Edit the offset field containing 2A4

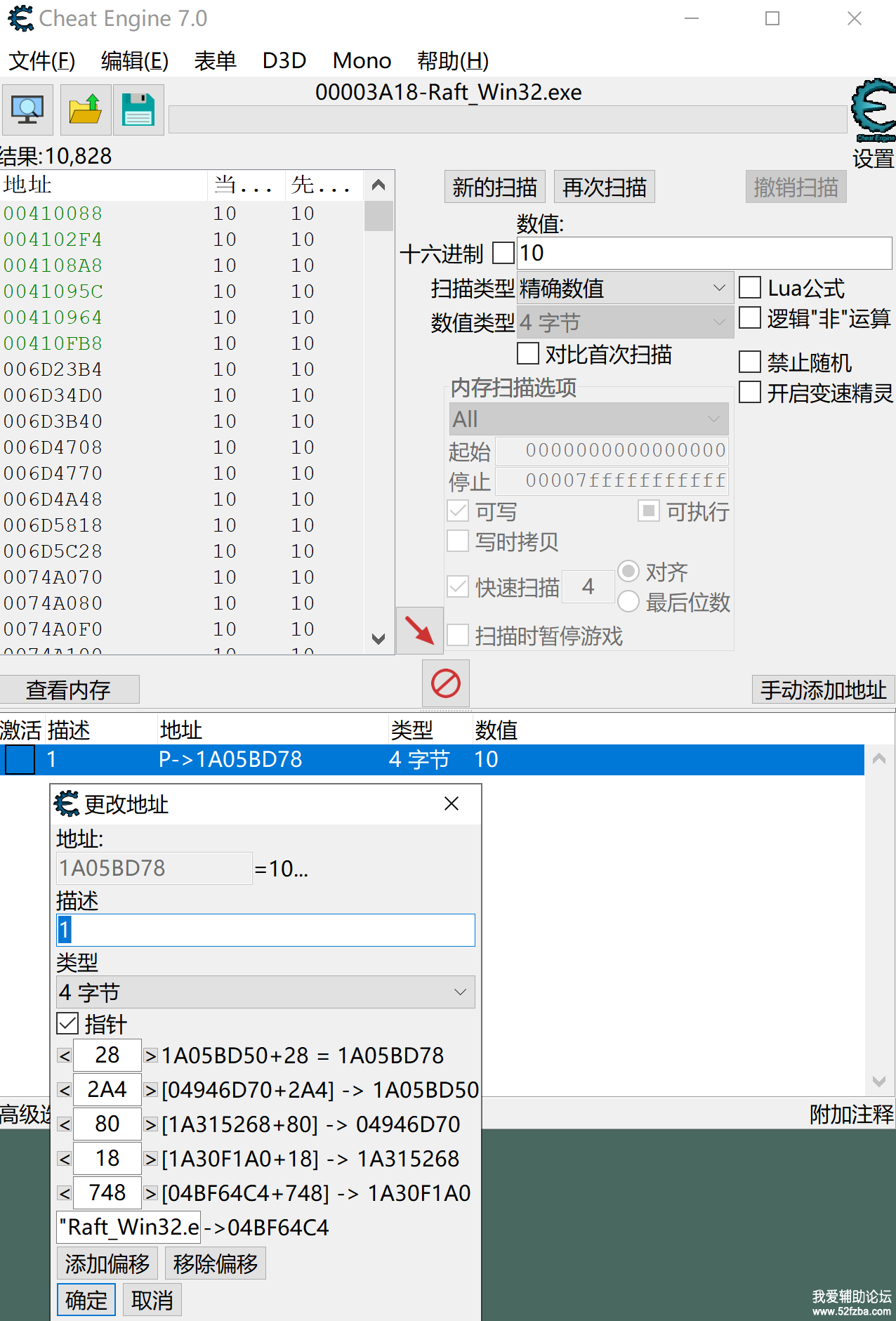[107, 1090]
